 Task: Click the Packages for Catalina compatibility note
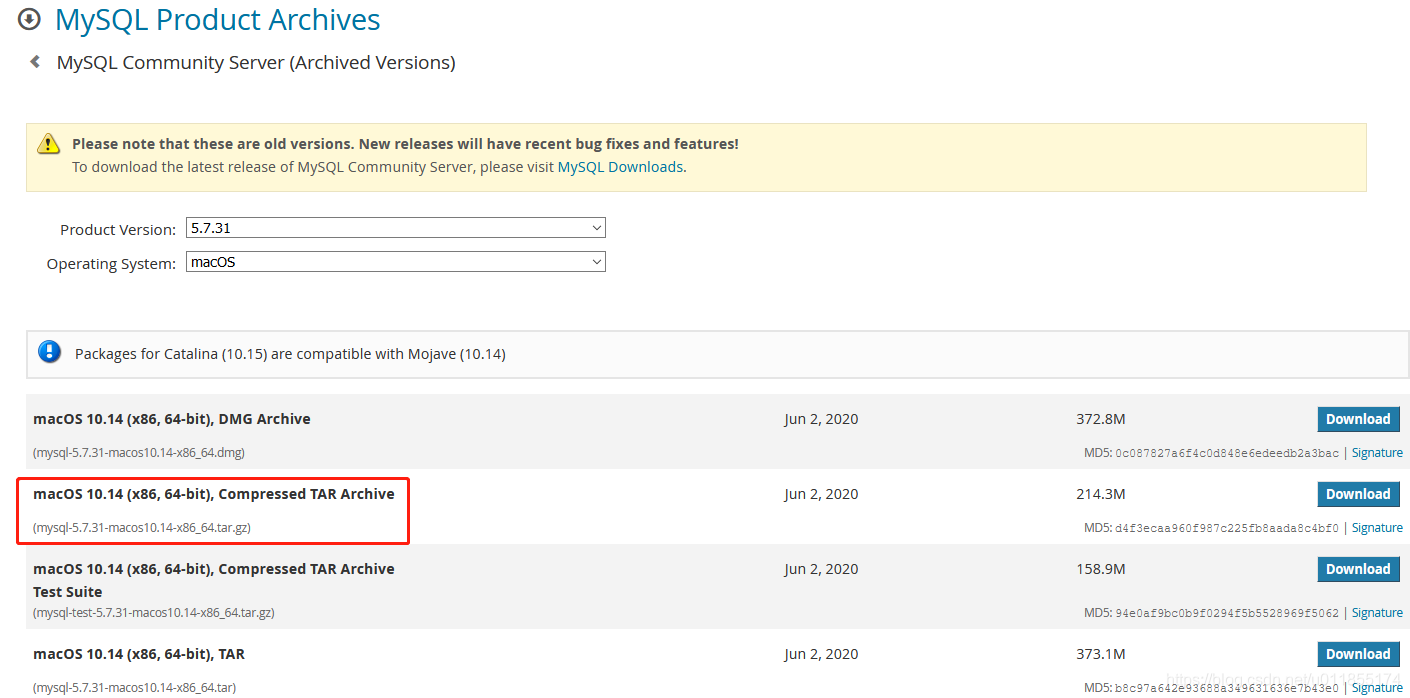(x=290, y=354)
